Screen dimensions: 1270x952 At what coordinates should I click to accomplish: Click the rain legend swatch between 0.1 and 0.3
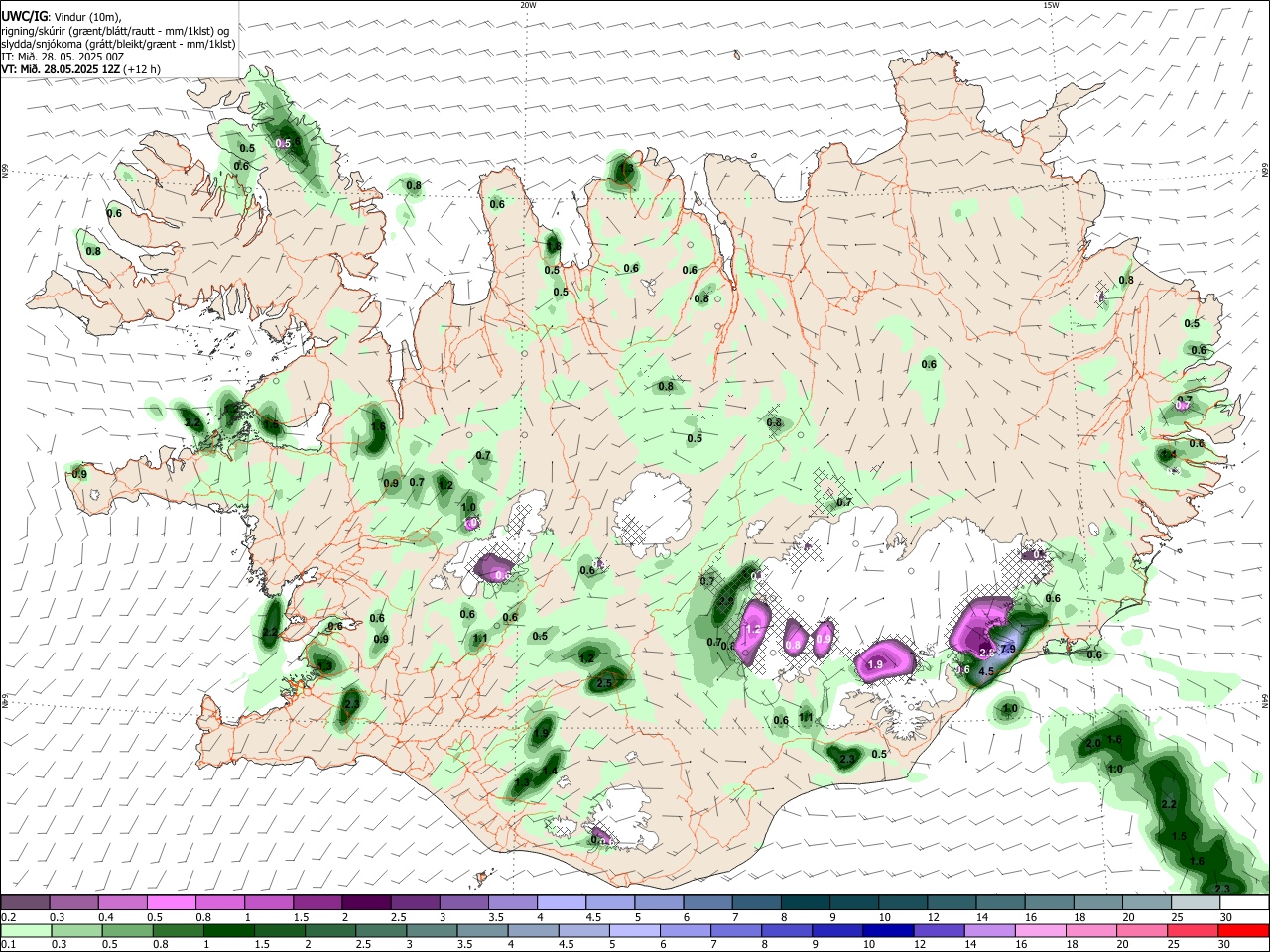pyautogui.click(x=26, y=931)
